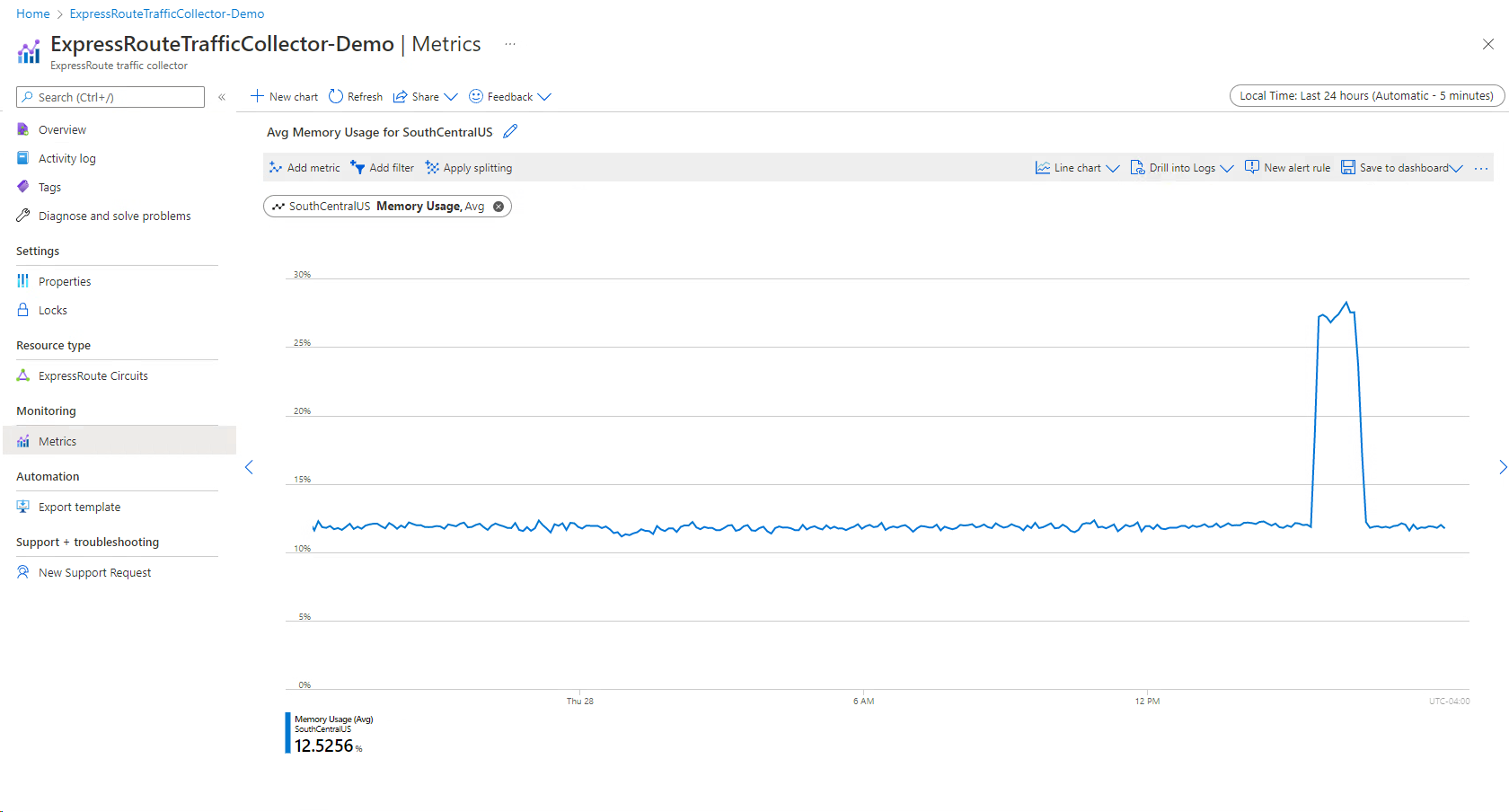Click the Search (Ctrl+/) input field
This screenshot has height=812, width=1509.
point(110,97)
